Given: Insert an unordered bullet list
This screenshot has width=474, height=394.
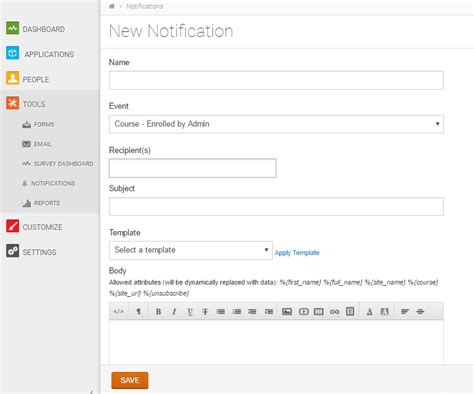Looking at the screenshot, I should [x=221, y=312].
